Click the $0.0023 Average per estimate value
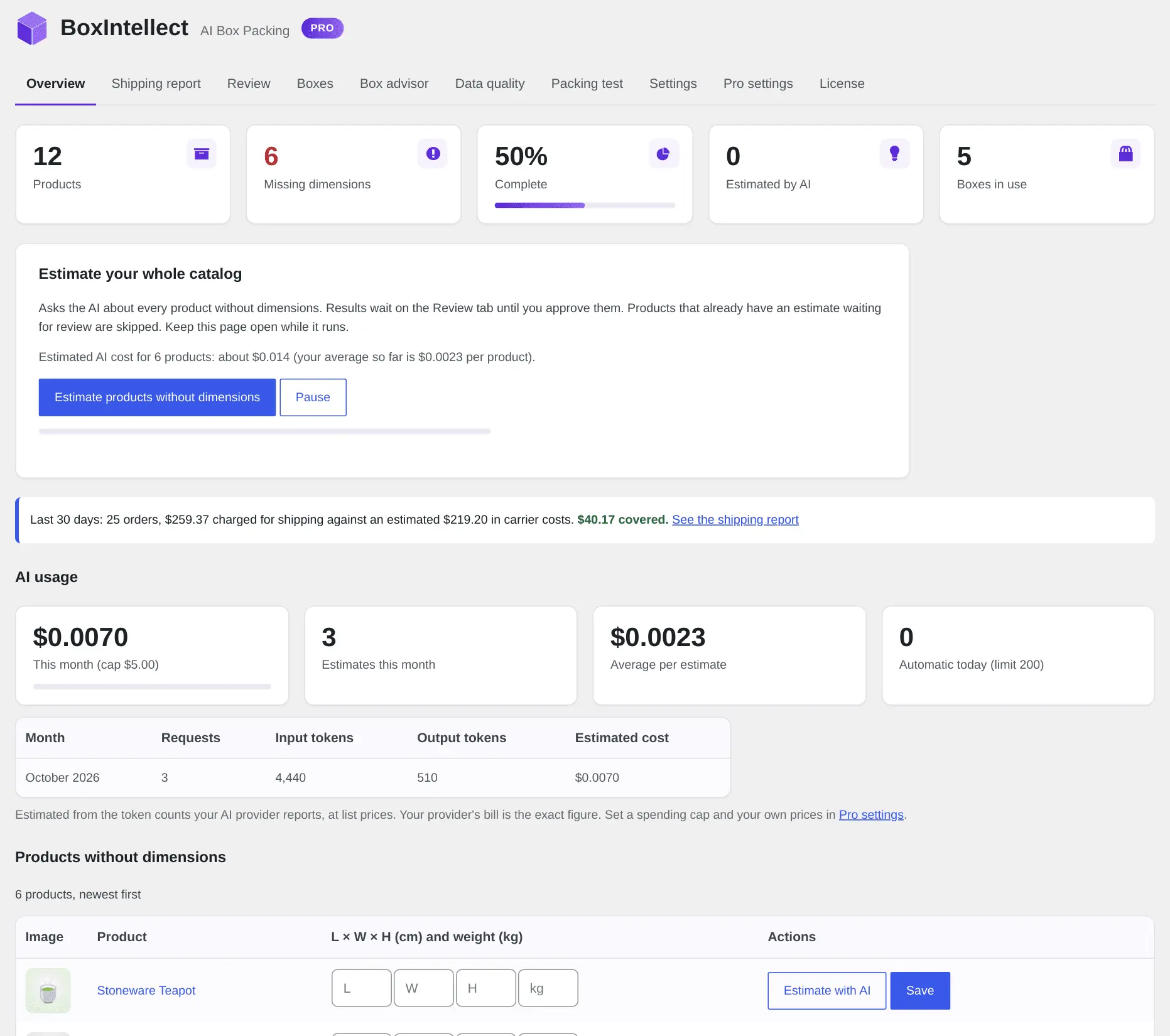1170x1036 pixels. 658,637
